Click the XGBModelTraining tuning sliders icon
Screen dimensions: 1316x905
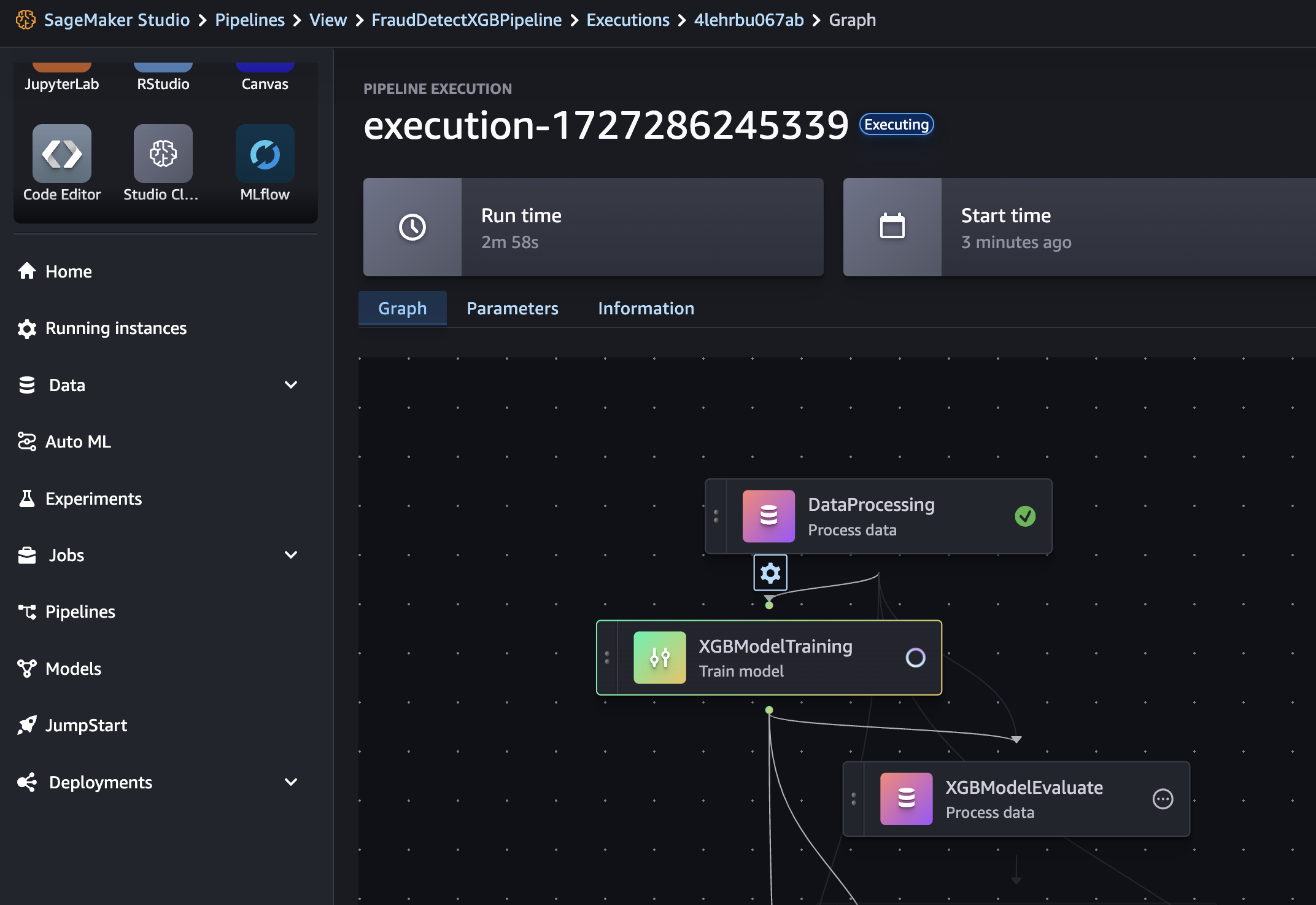659,658
